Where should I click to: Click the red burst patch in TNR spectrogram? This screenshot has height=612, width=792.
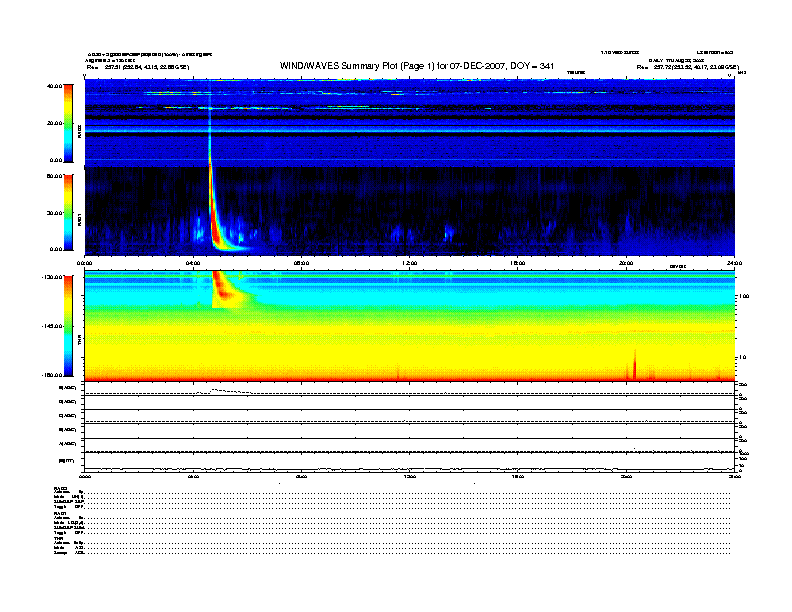[x=221, y=290]
